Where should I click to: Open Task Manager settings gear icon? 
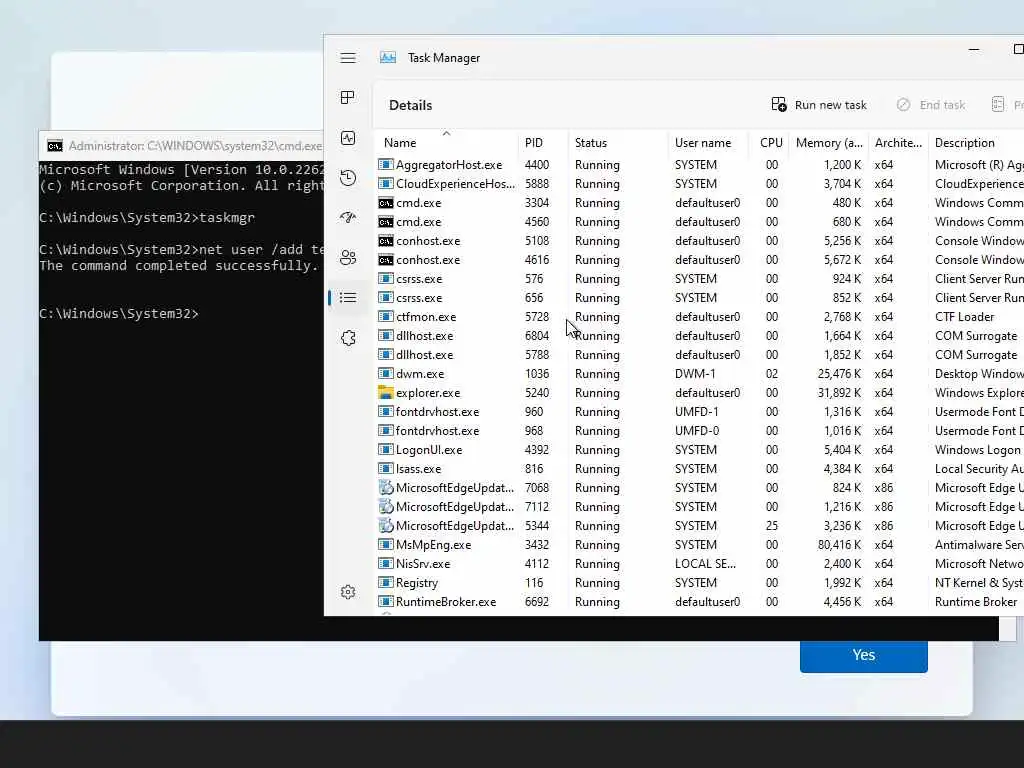click(348, 592)
